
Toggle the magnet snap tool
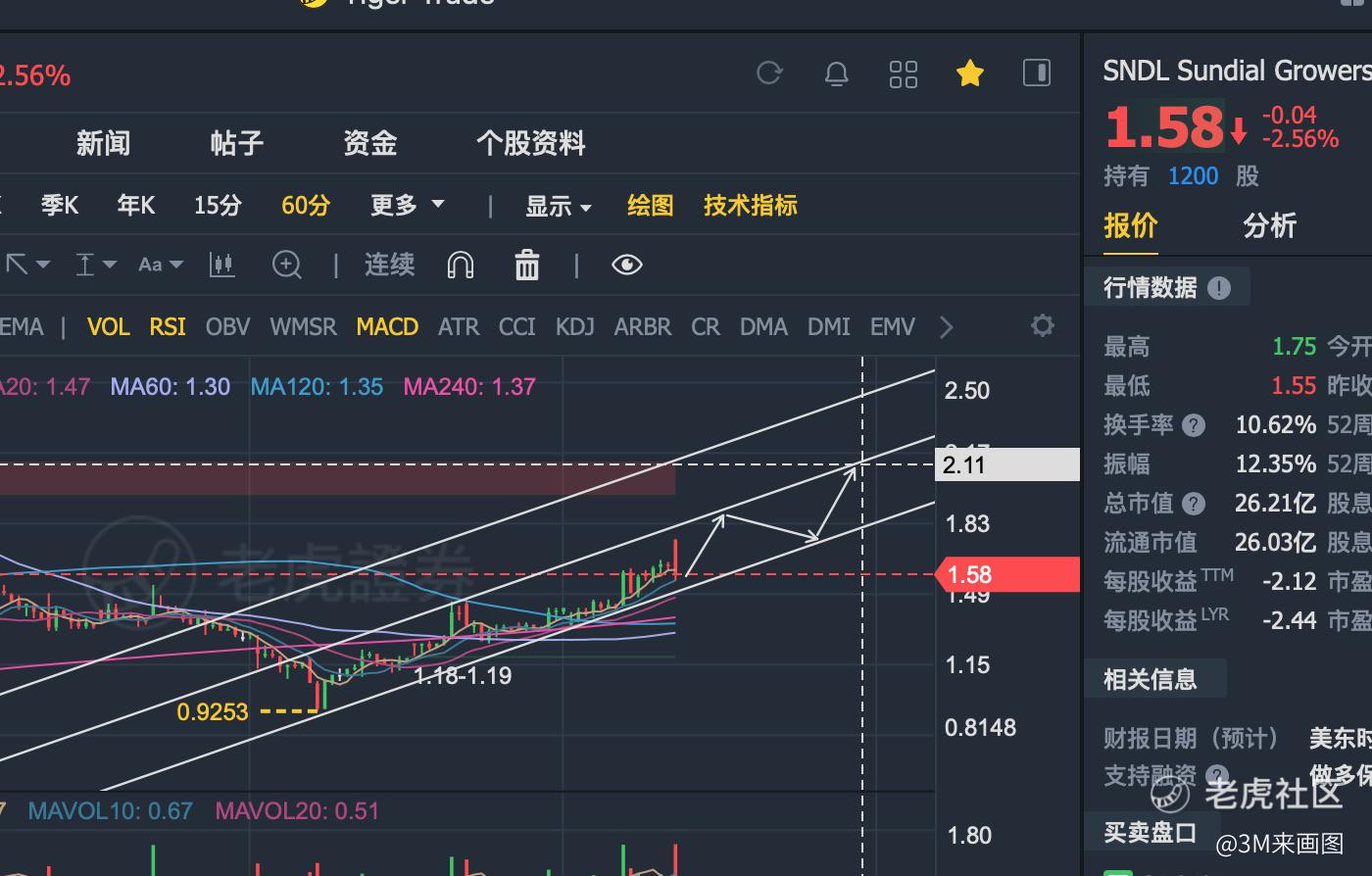tap(461, 265)
